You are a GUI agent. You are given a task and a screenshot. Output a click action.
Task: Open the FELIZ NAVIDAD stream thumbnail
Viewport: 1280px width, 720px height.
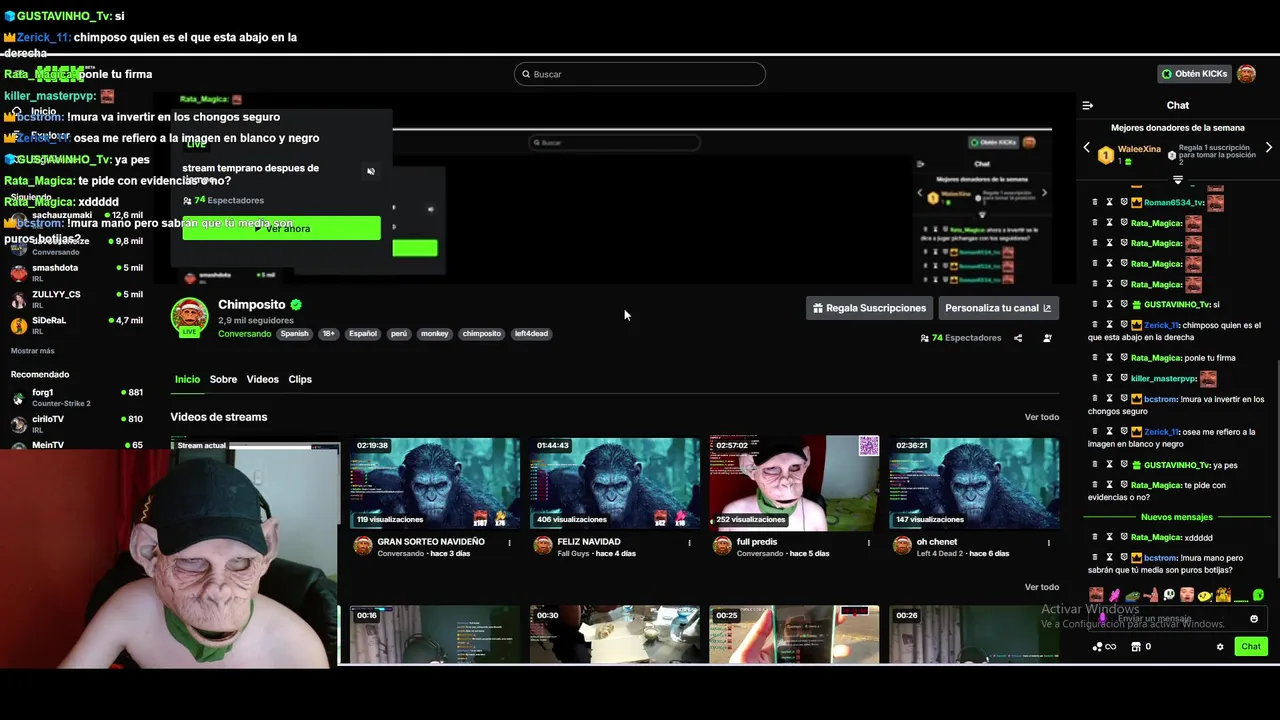(x=615, y=483)
